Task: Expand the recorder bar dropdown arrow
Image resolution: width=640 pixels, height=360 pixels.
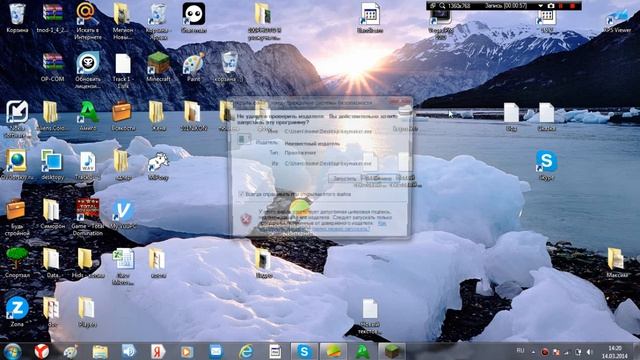Action: 540,6
